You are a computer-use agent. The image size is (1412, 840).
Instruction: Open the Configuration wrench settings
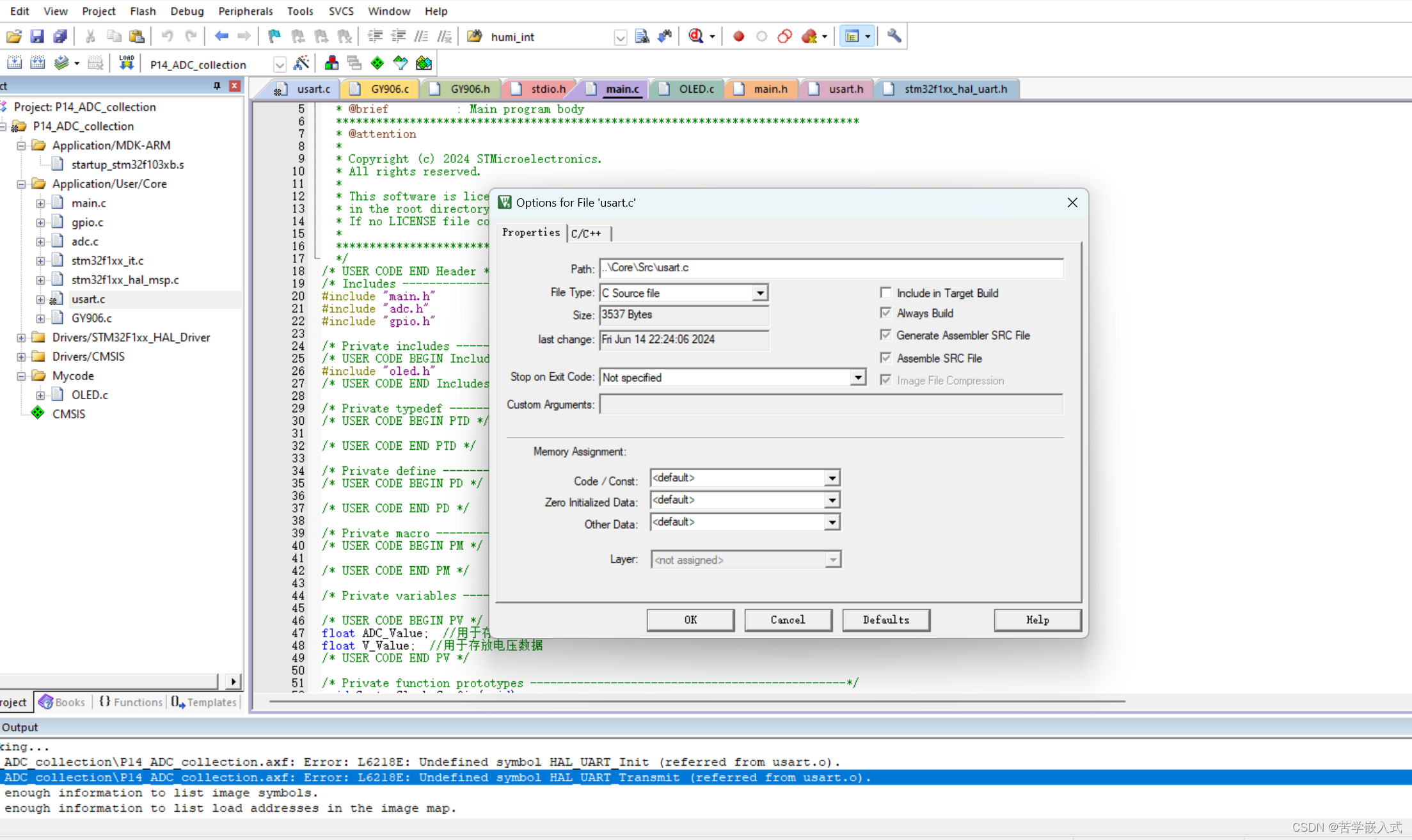click(x=894, y=36)
